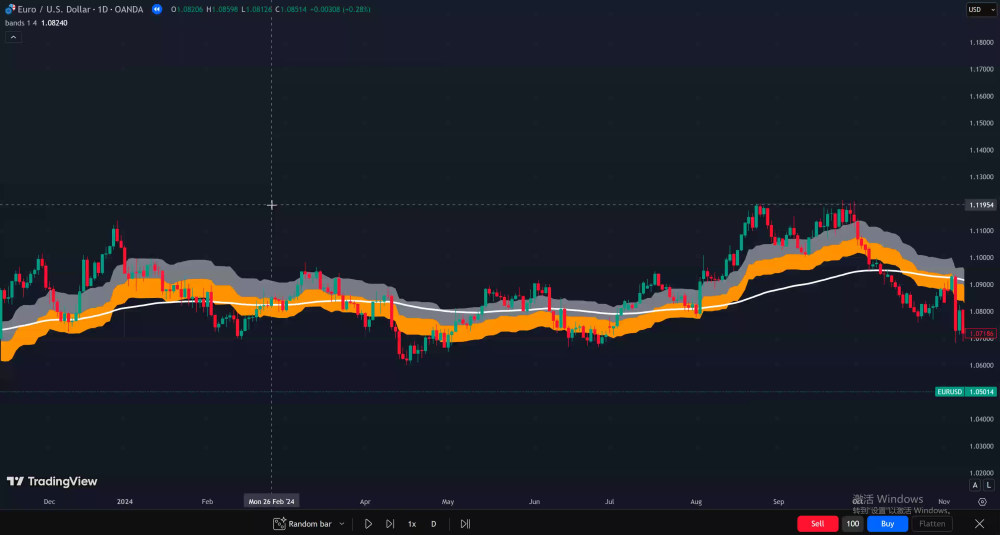Change the 1x replay speed
1000x535 pixels.
point(412,524)
